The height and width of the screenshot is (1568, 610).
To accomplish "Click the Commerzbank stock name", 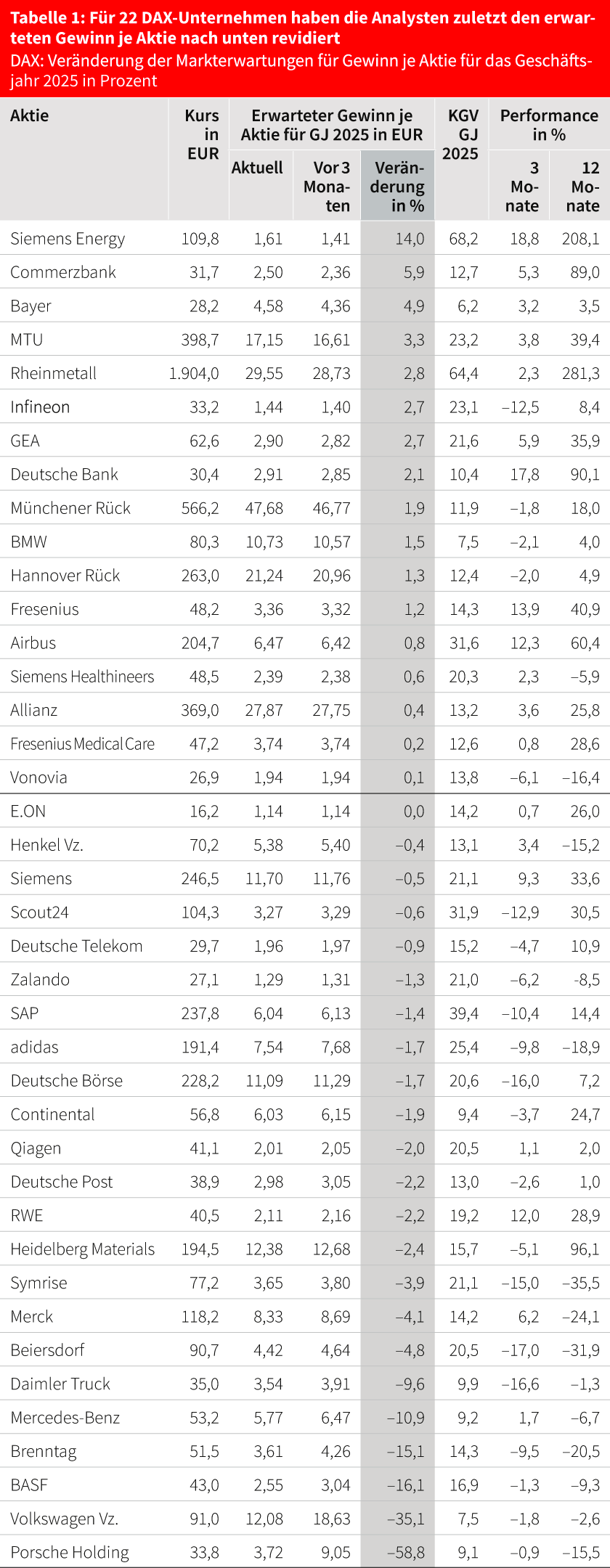I will [63, 272].
